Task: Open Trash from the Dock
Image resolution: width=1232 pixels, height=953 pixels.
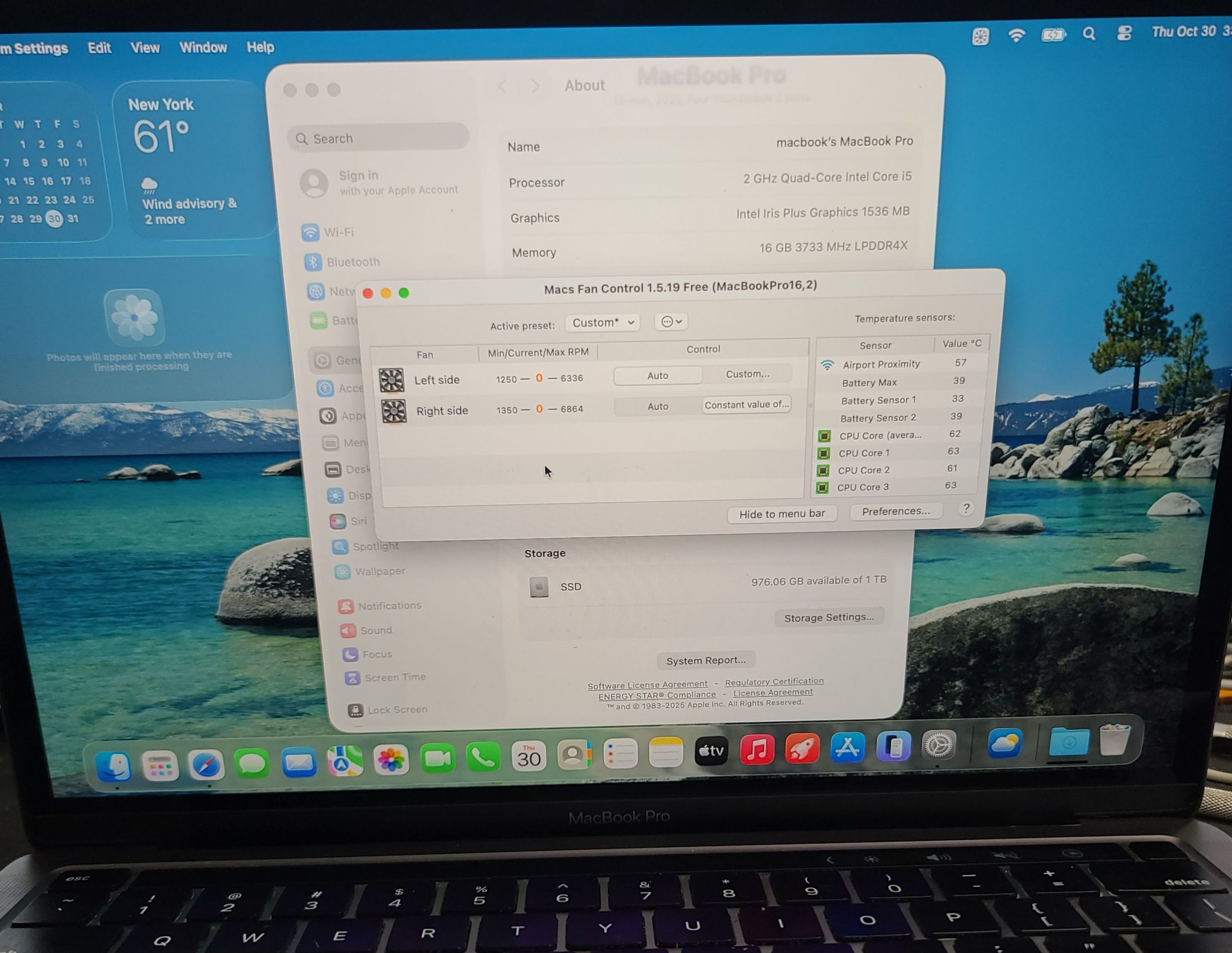Action: 1115,739
